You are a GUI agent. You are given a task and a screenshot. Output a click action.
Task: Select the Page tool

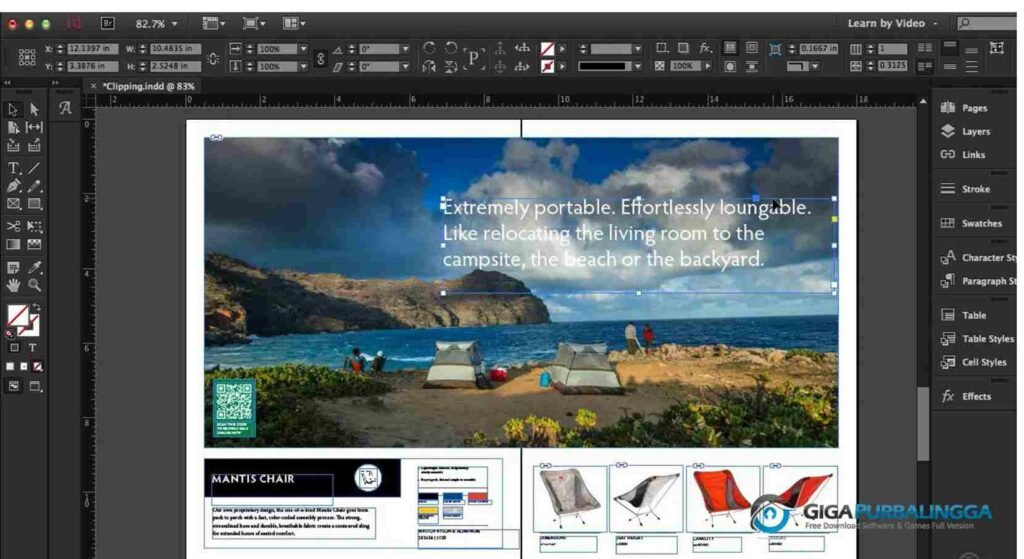(x=13, y=127)
